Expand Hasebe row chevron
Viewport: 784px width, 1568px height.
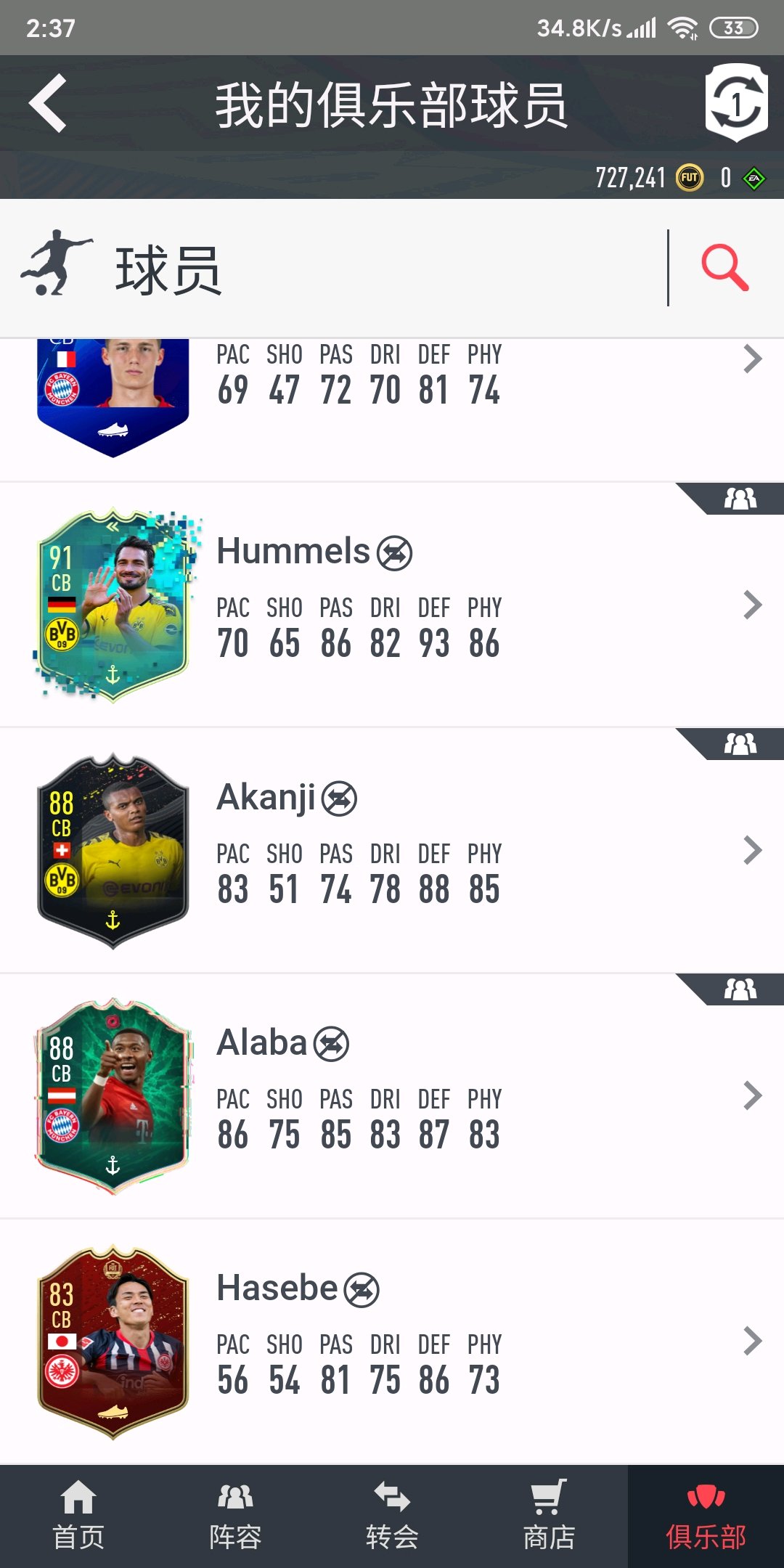(753, 1341)
